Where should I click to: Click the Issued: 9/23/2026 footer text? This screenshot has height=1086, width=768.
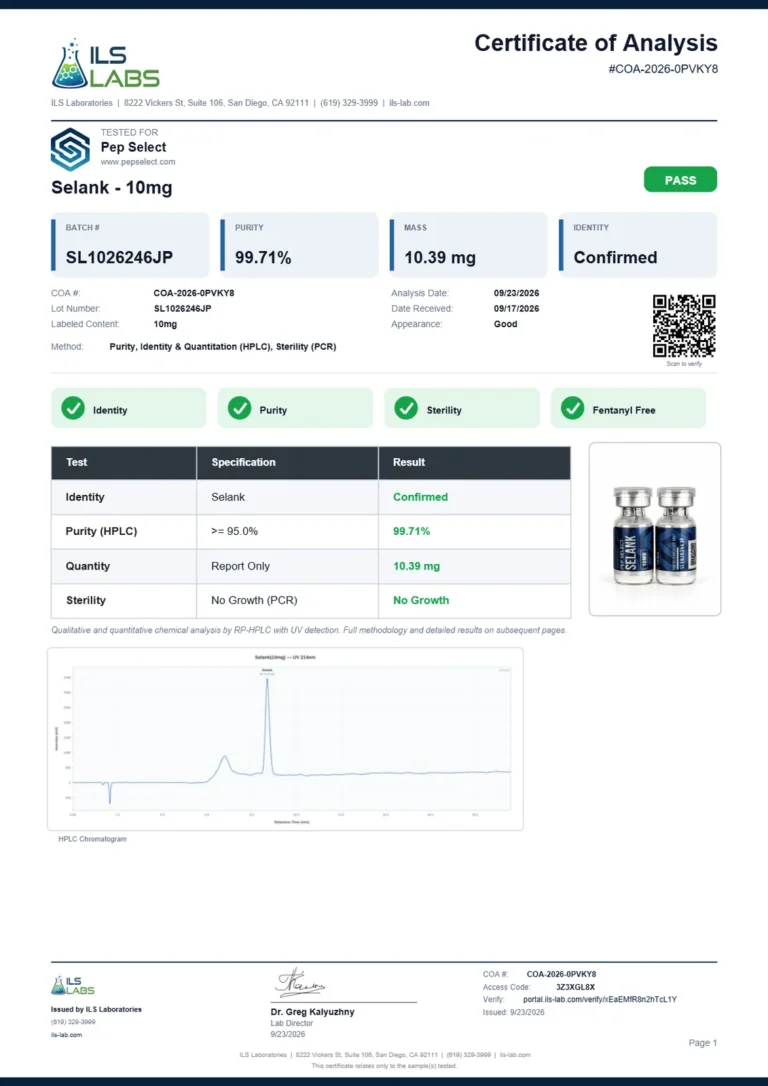(513, 1012)
